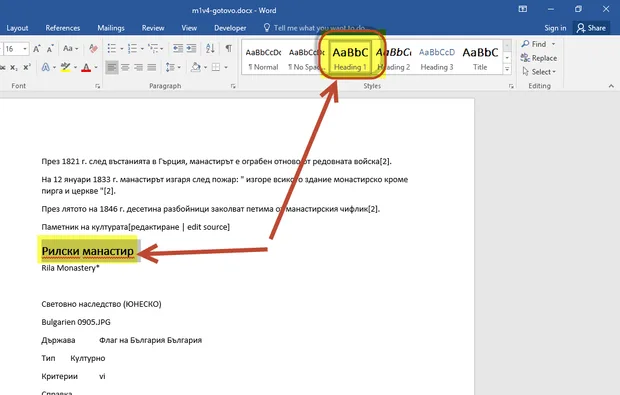Click the Shading paint bucket icon
This screenshot has height=395, width=620.
195,67
